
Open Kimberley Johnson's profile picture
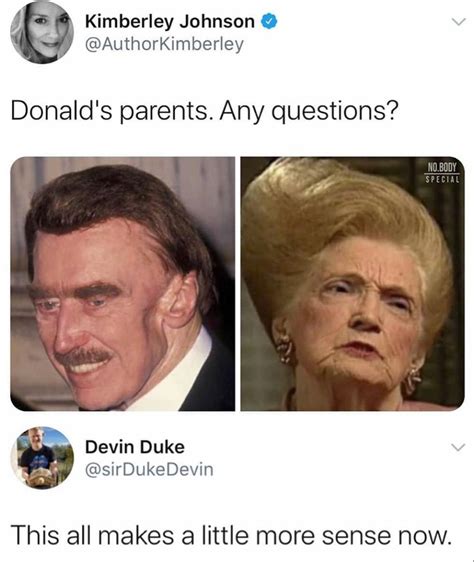click(42, 32)
